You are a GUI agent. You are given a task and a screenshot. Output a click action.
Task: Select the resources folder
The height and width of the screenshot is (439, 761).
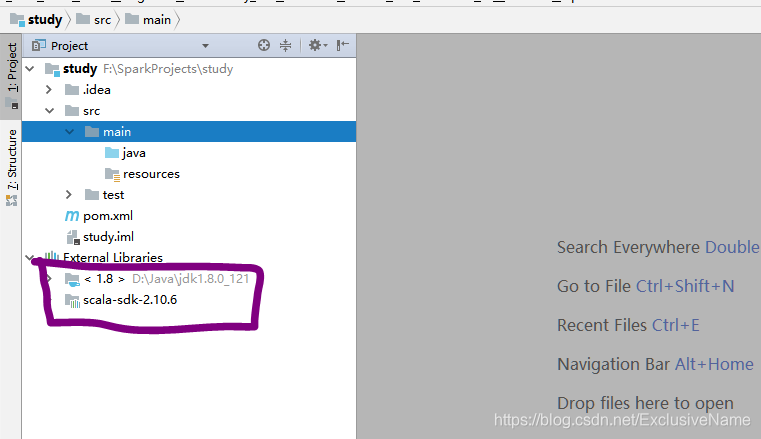coord(189,174)
